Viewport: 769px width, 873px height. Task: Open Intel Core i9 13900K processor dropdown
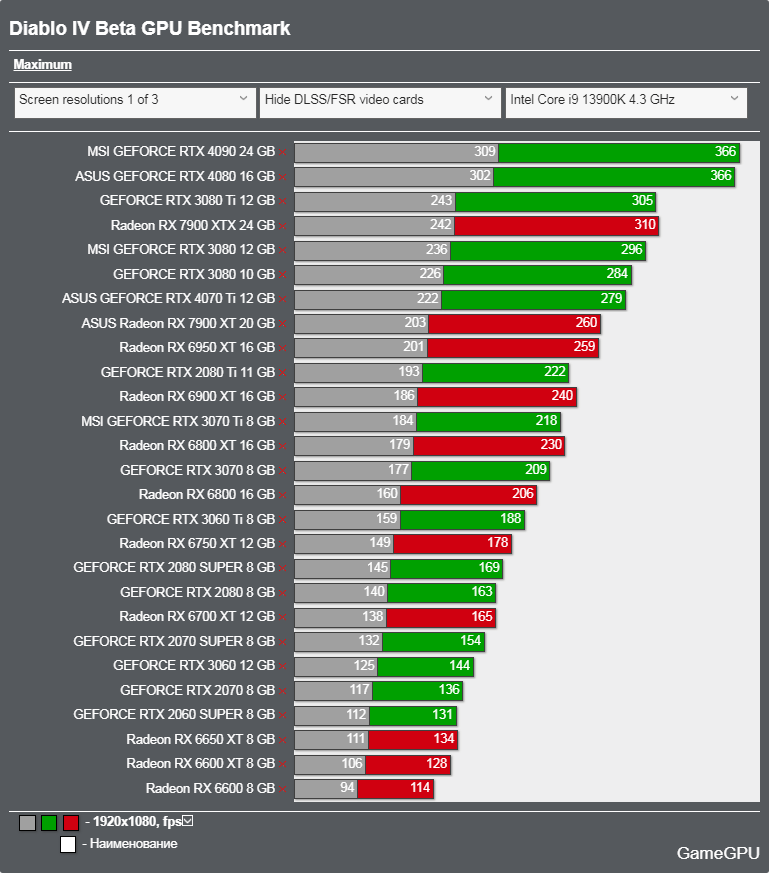(x=625, y=100)
